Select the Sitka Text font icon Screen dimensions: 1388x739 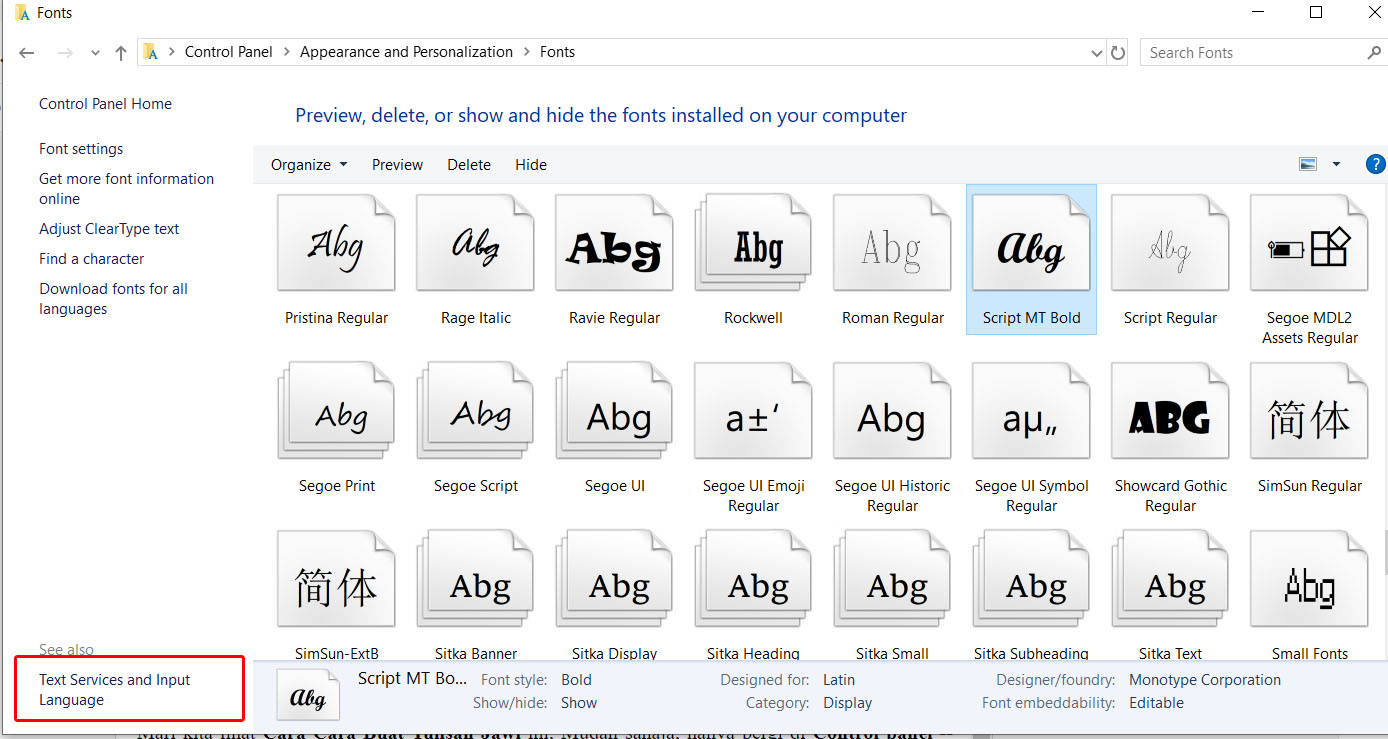1170,579
